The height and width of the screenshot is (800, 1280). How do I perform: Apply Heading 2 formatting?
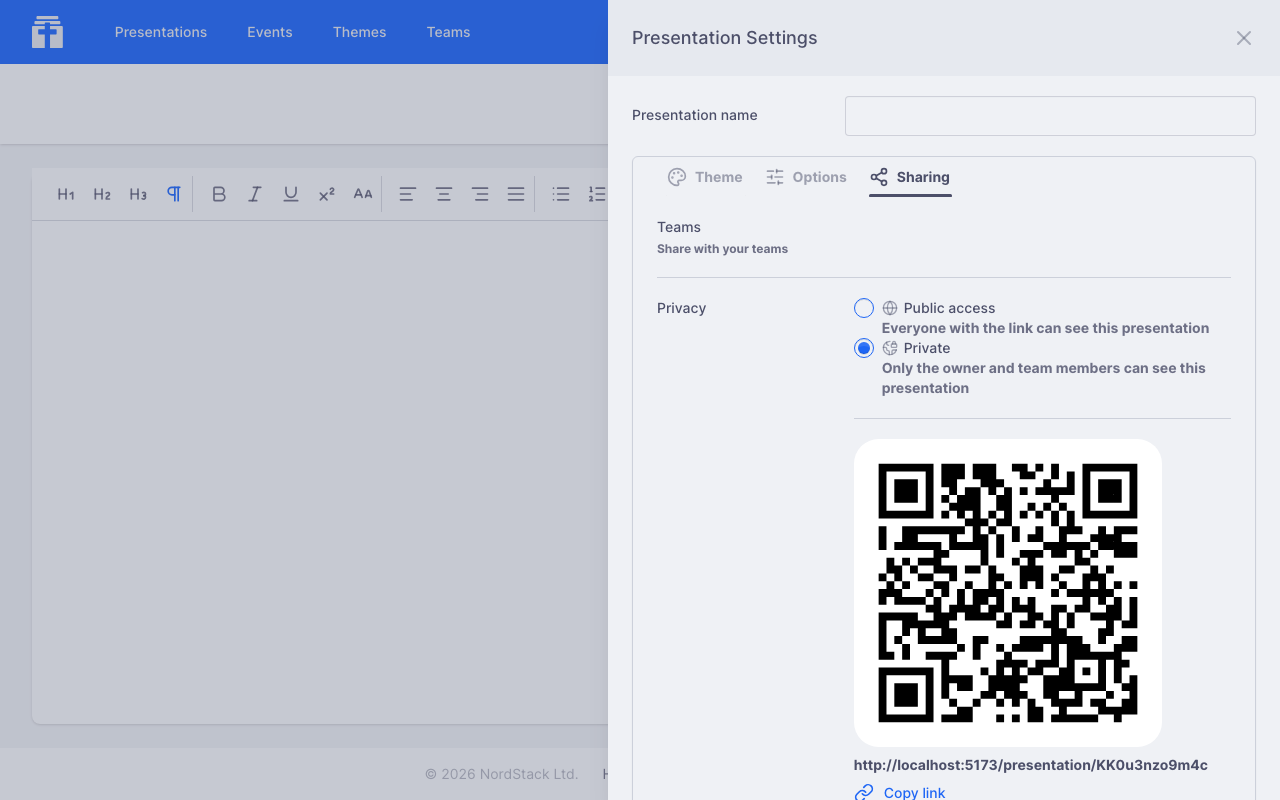pos(102,194)
